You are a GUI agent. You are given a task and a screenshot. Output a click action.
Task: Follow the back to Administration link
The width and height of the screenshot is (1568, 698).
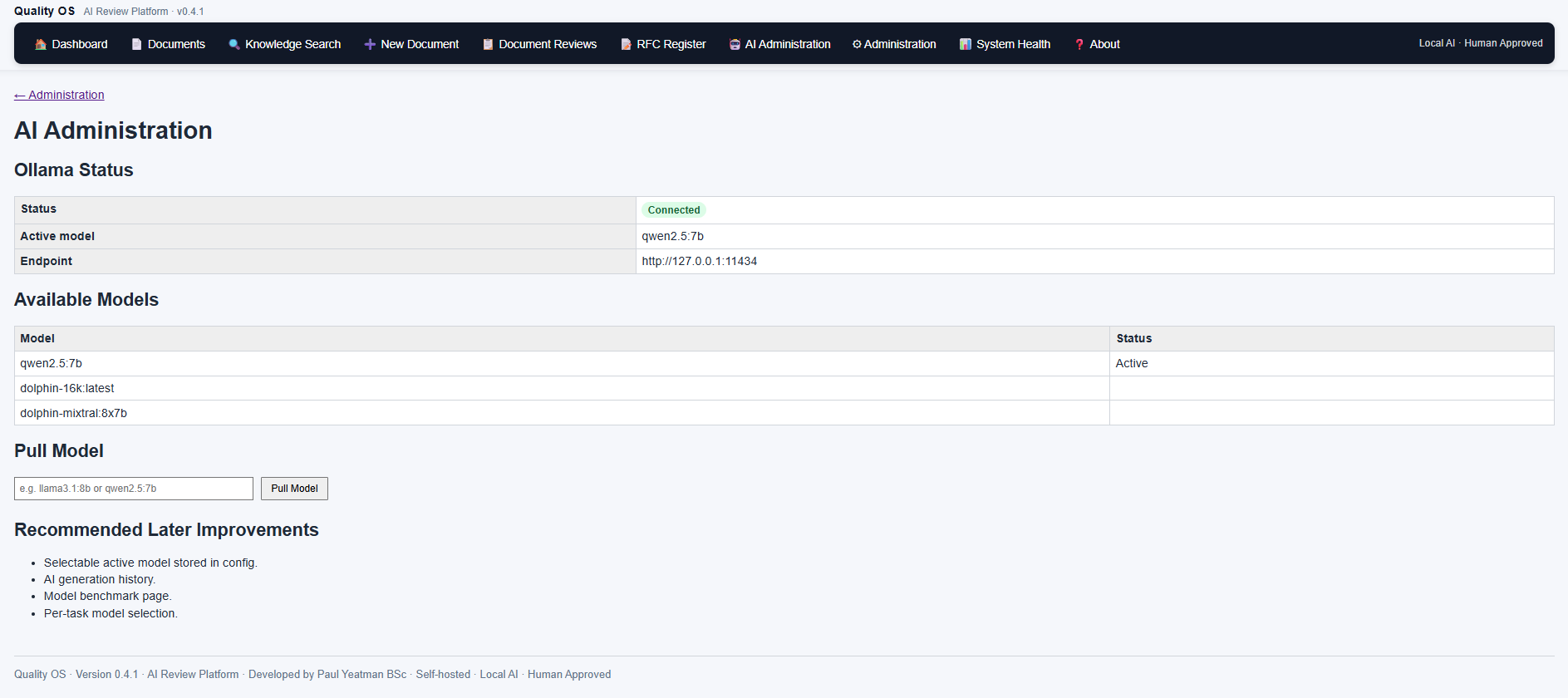(59, 95)
